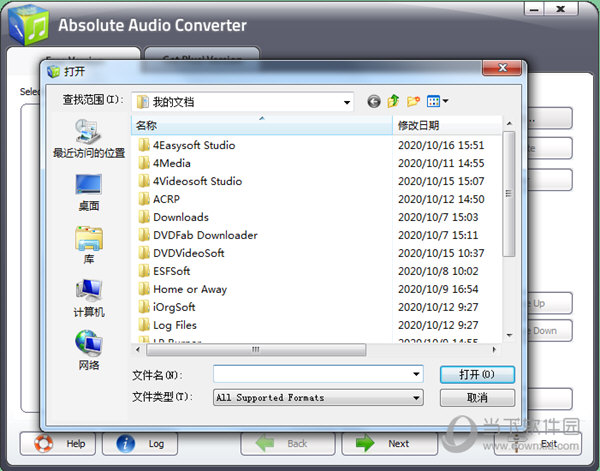The height and width of the screenshot is (471, 600).
Task: Click the 打开(O) open button
Action: point(477,374)
